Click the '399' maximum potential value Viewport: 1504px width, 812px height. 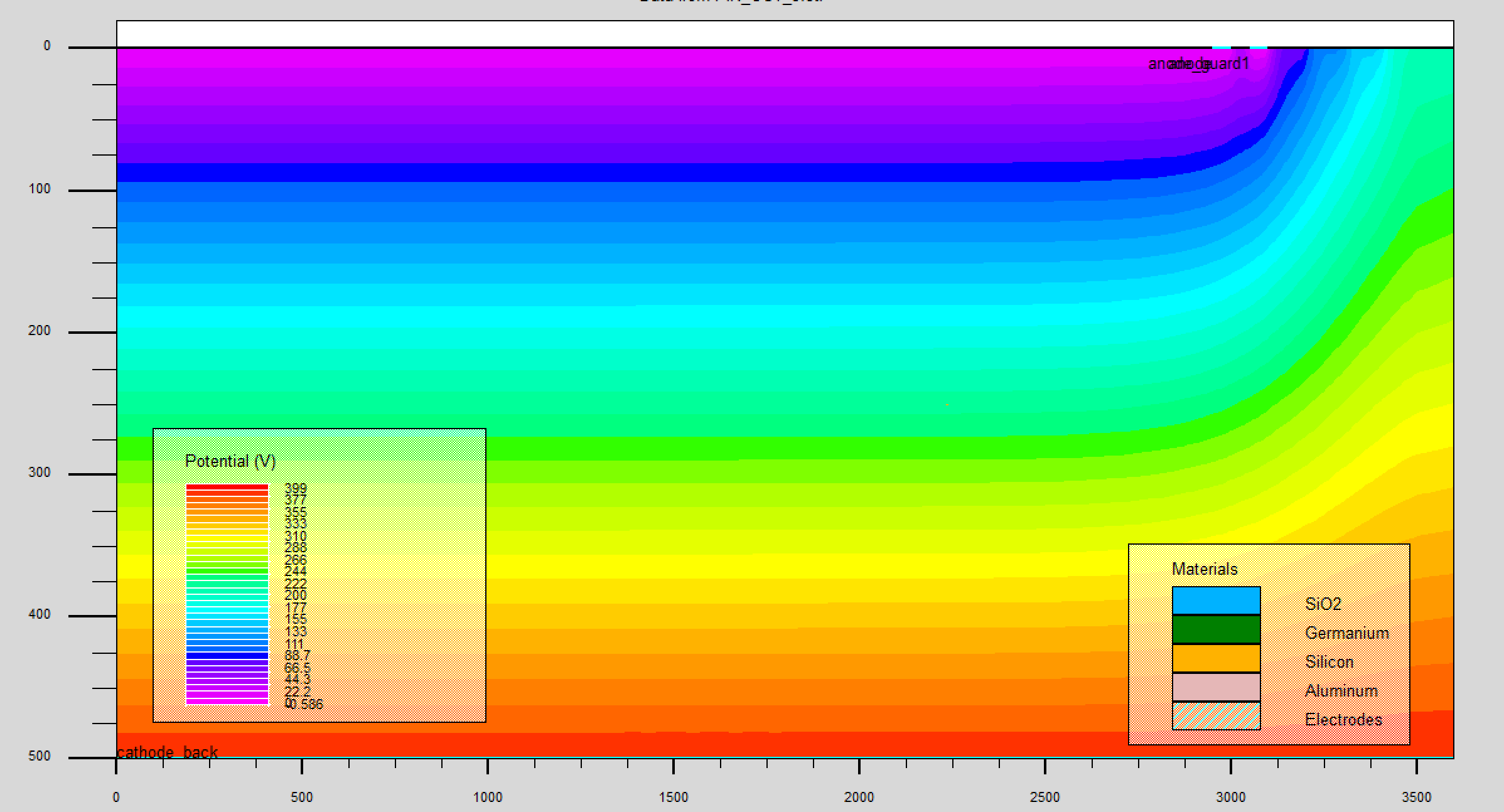[296, 488]
